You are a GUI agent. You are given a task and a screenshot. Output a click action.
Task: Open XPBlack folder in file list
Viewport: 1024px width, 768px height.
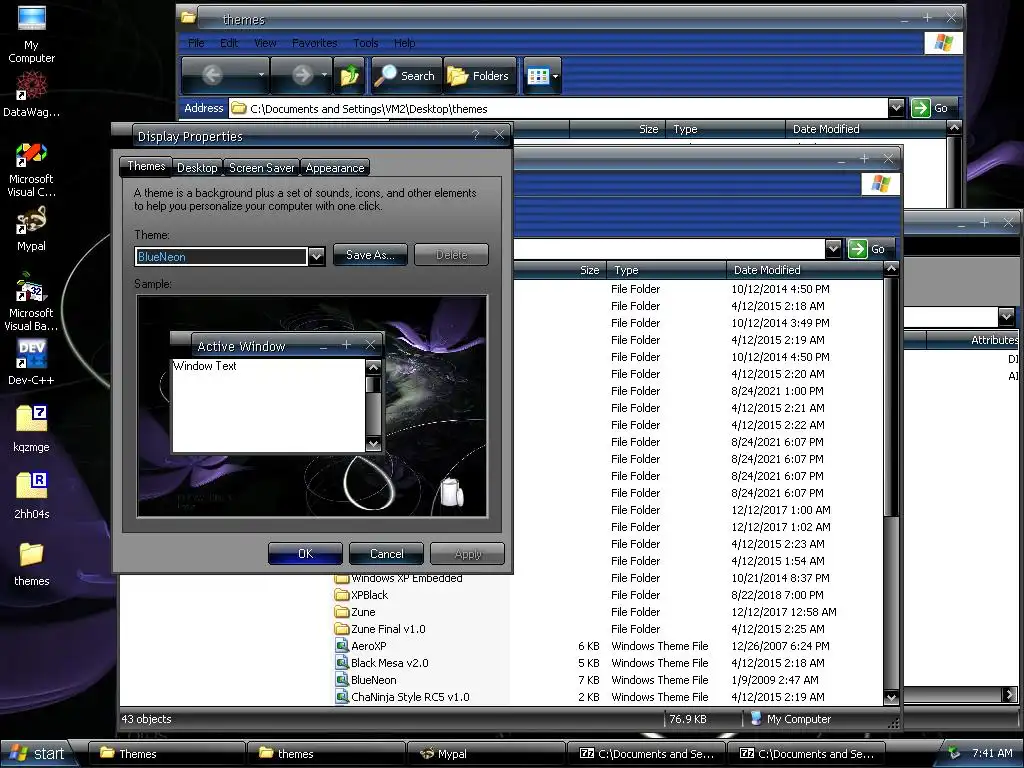click(x=361, y=595)
